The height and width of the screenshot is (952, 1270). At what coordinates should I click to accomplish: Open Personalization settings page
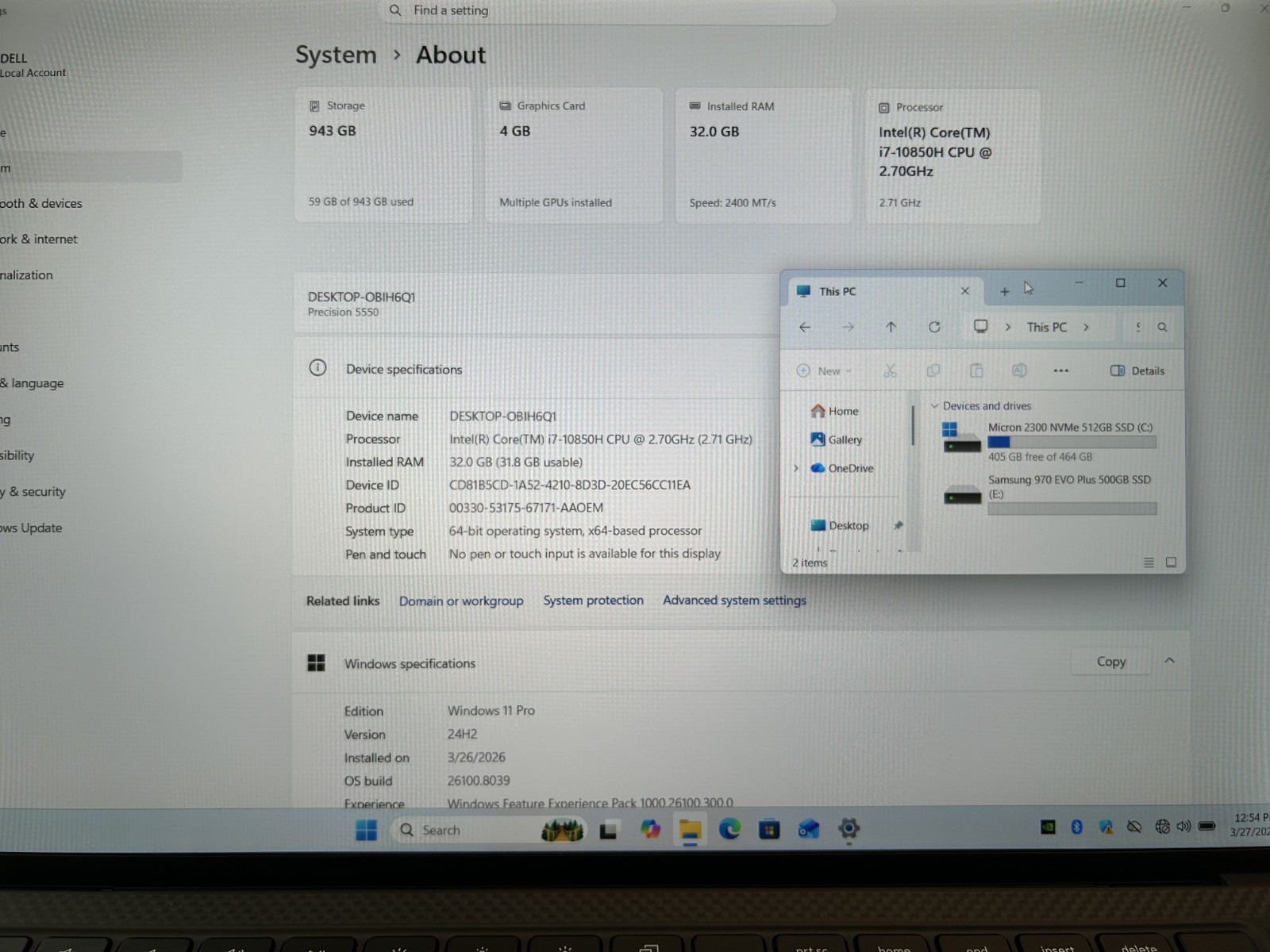(27, 274)
